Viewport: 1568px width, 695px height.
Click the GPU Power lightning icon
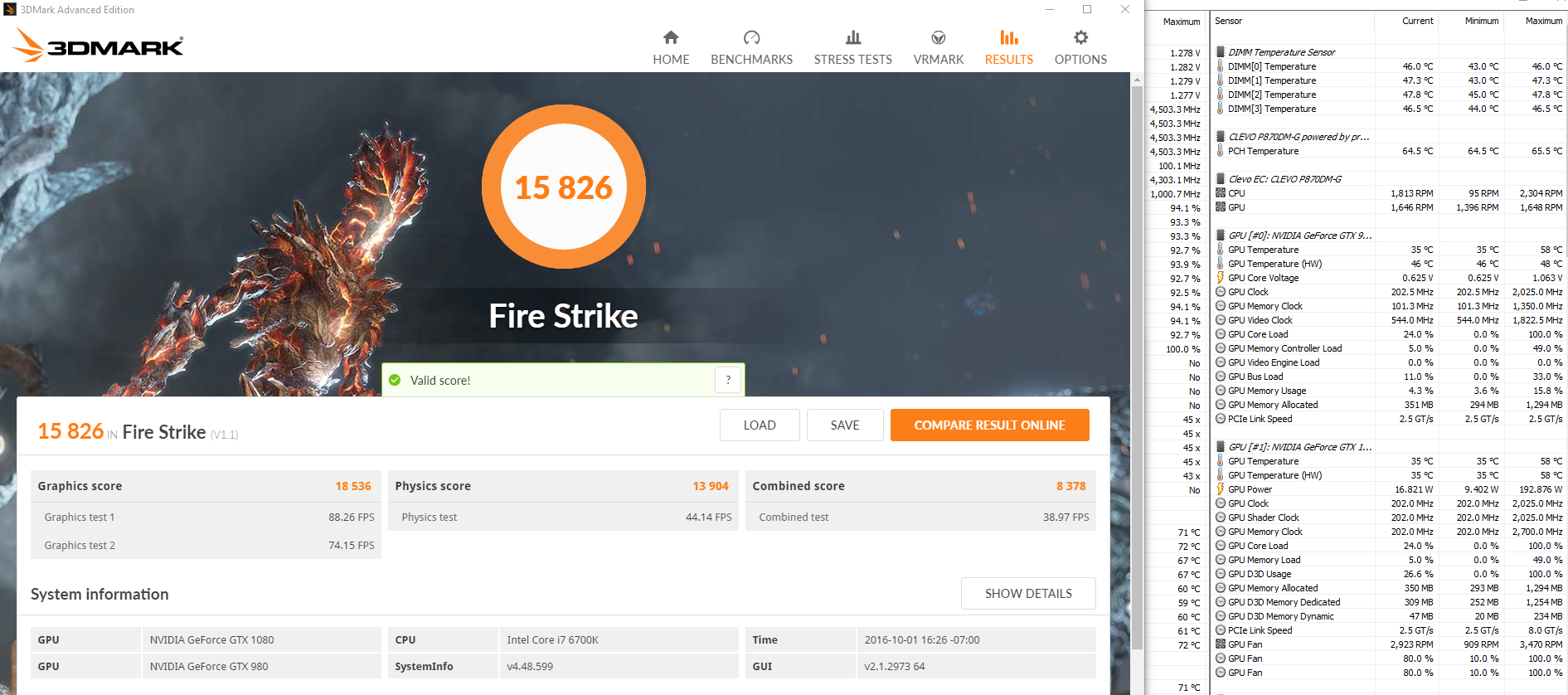(x=1221, y=488)
